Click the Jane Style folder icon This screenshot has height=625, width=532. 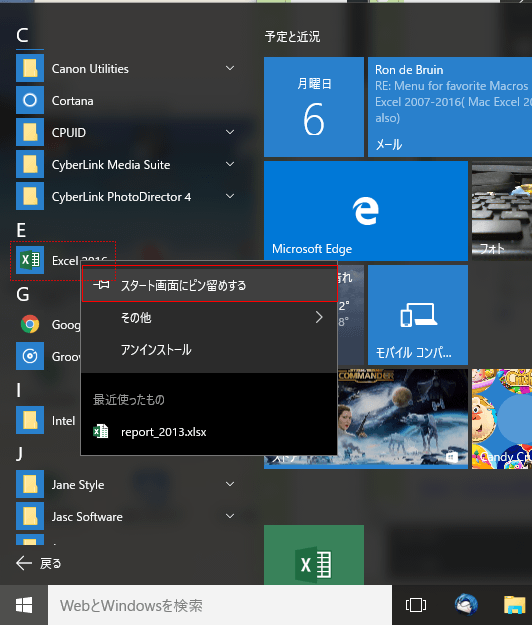point(30,484)
